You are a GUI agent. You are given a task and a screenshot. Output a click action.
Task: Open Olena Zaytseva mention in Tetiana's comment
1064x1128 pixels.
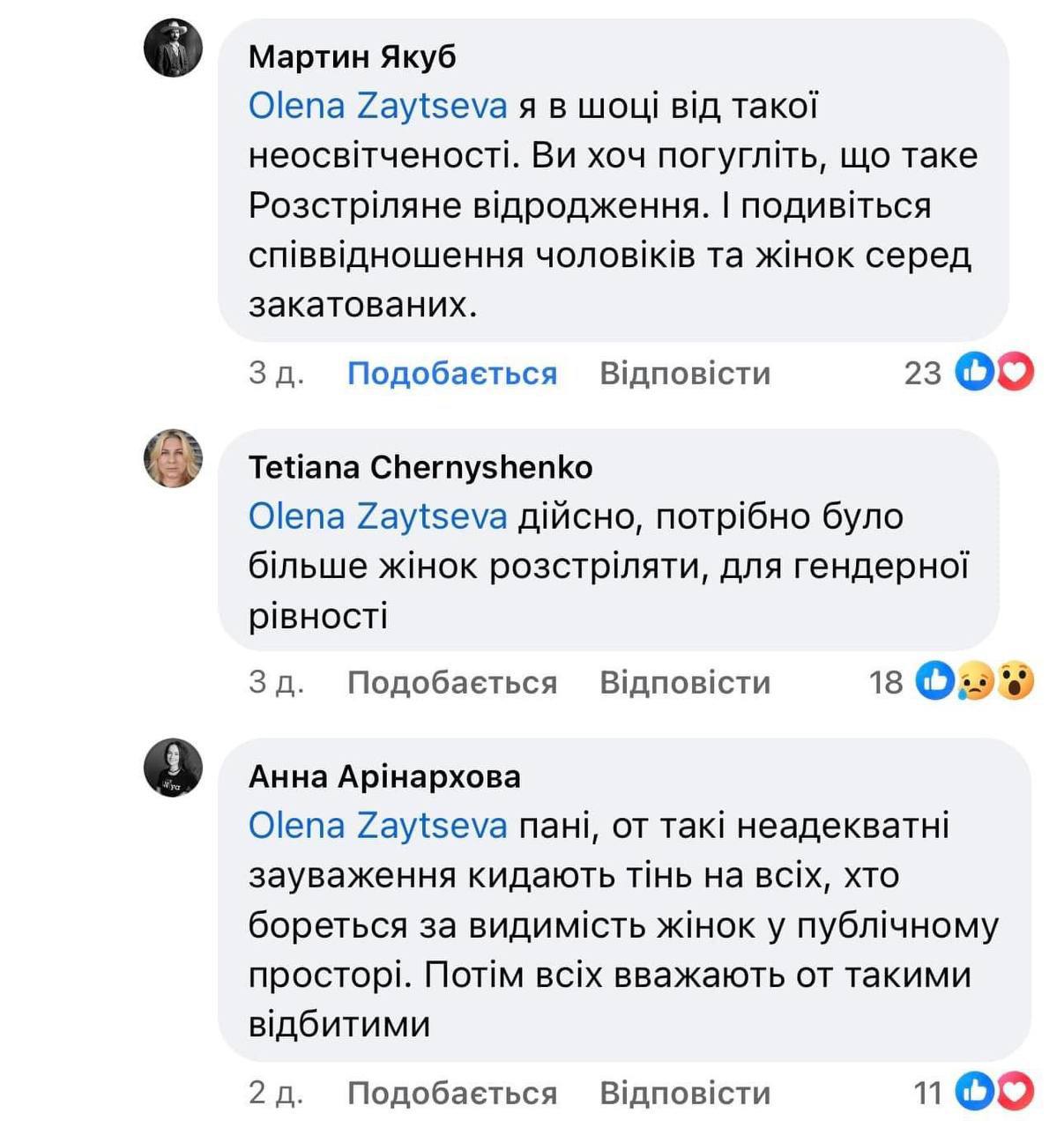pos(377,516)
